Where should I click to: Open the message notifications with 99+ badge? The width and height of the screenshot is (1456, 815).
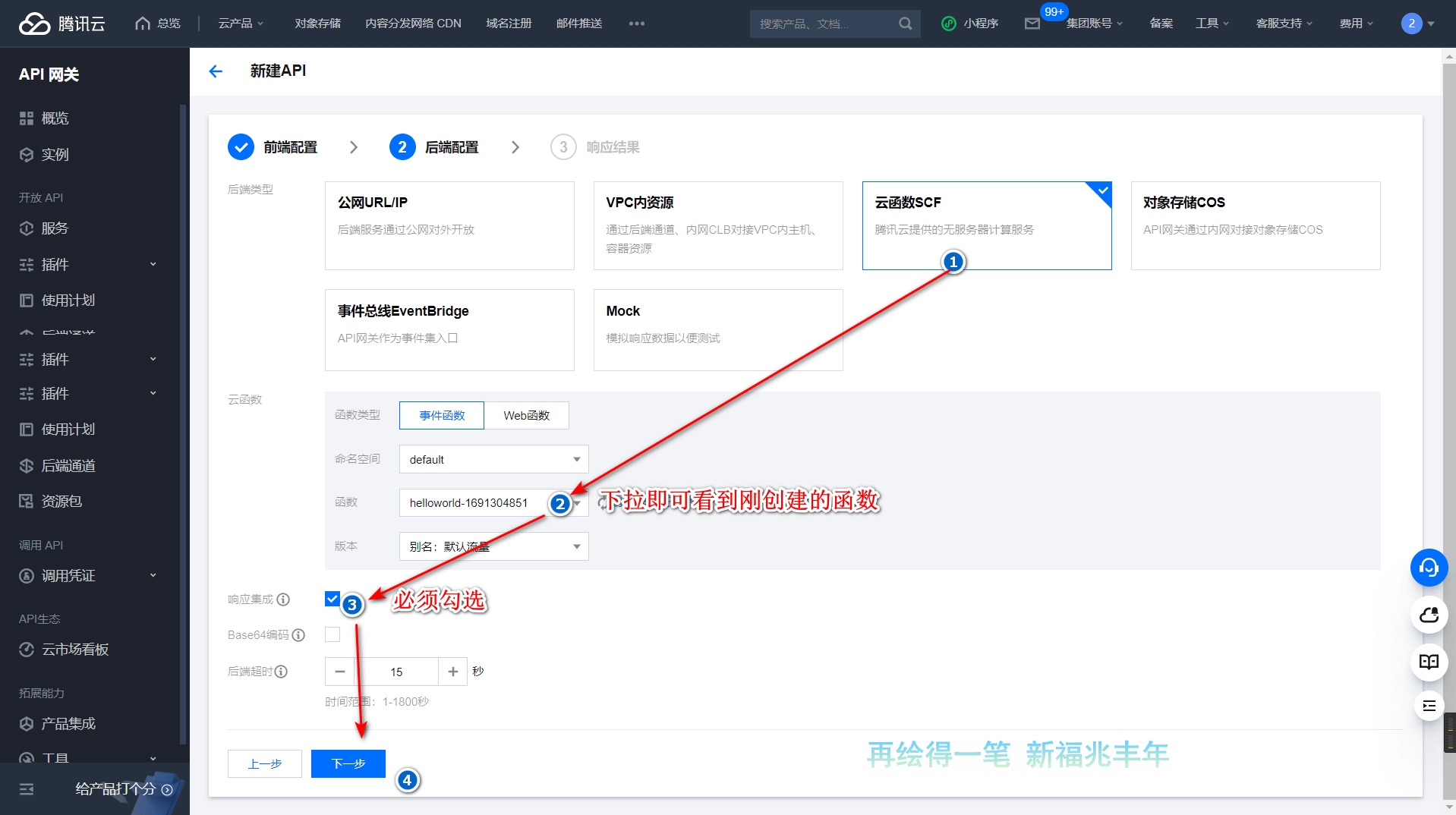[1032, 24]
